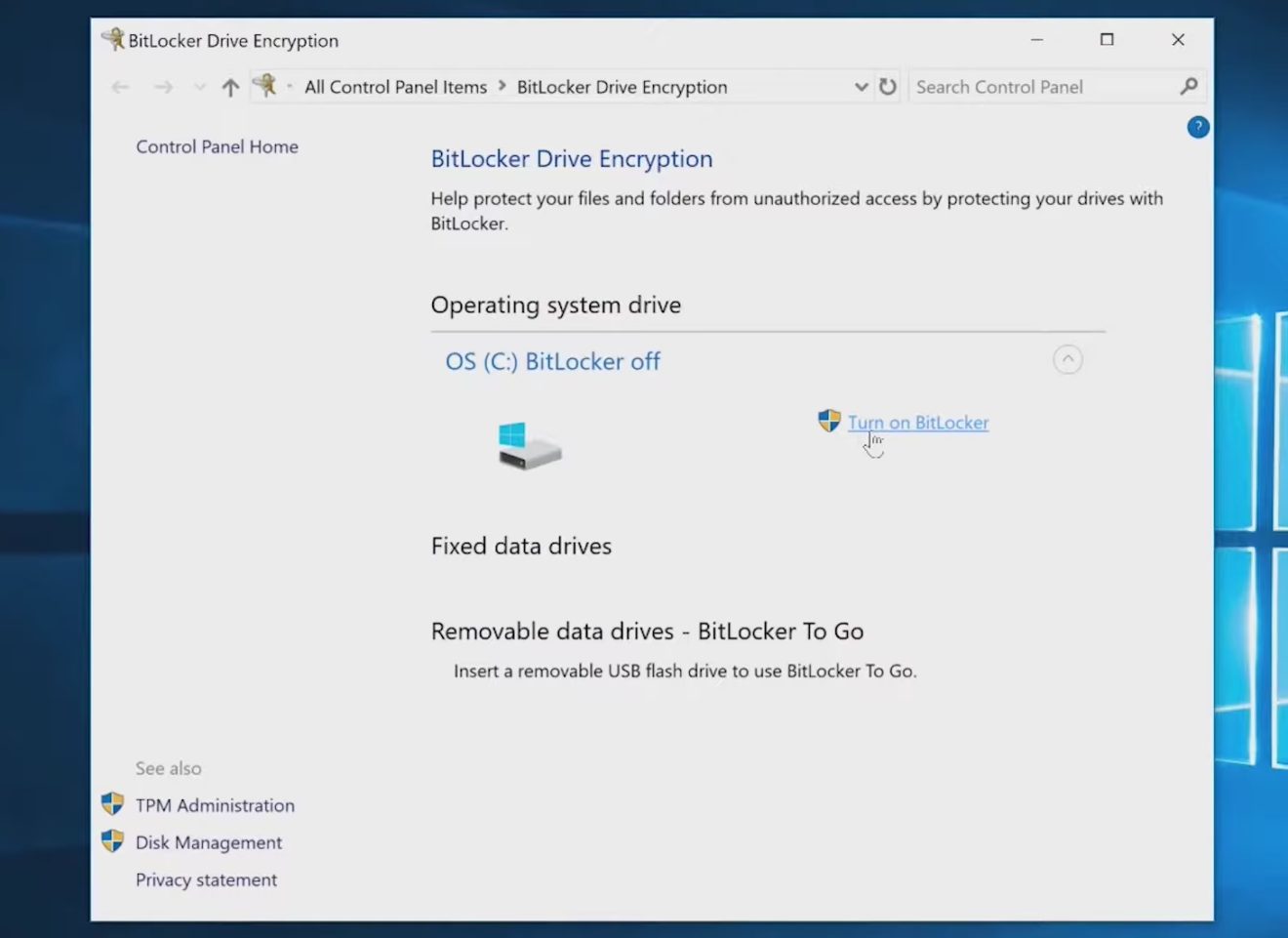Click the search magnifier in Search Control Panel

[x=1188, y=87]
